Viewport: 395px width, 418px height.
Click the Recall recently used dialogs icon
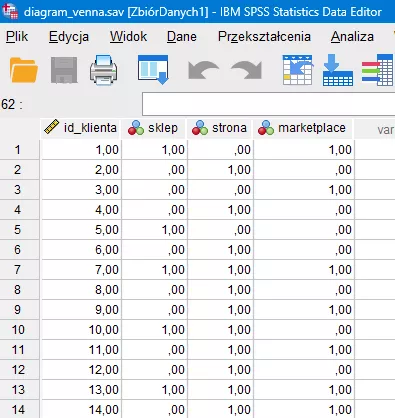pyautogui.click(x=153, y=70)
